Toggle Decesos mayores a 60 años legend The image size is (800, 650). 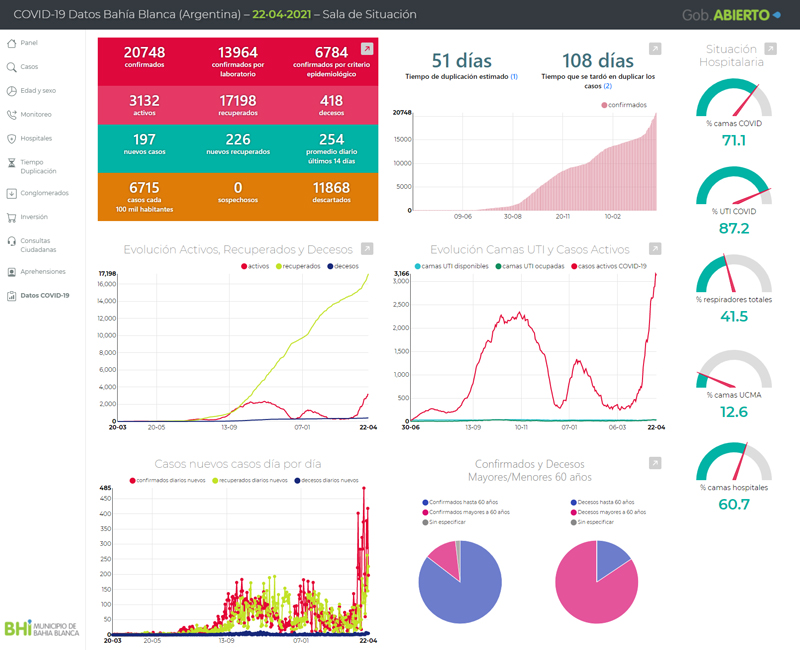click(x=608, y=512)
